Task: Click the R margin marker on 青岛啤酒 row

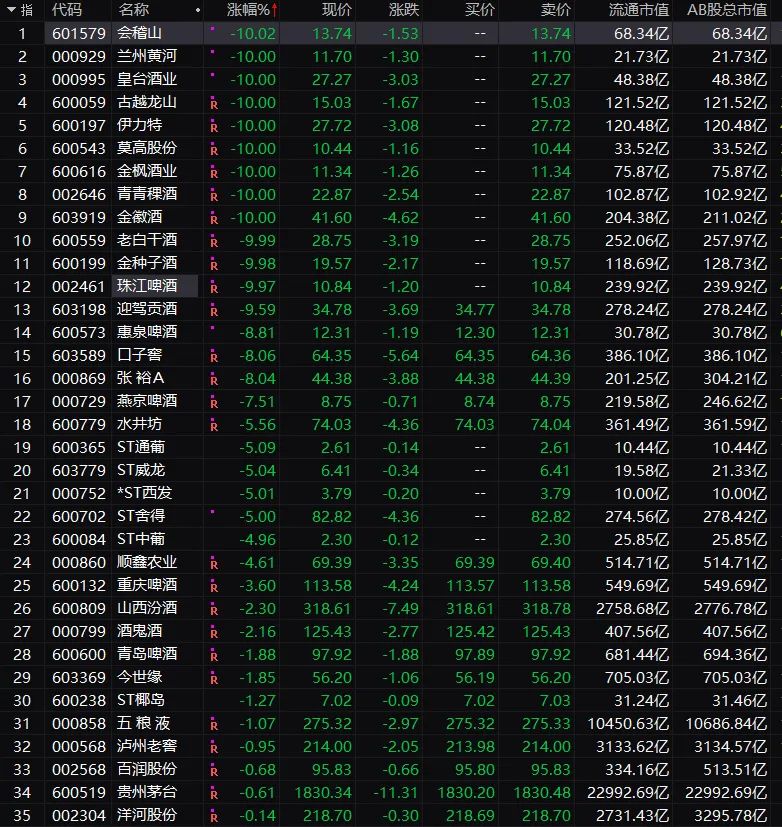Action: coord(214,656)
